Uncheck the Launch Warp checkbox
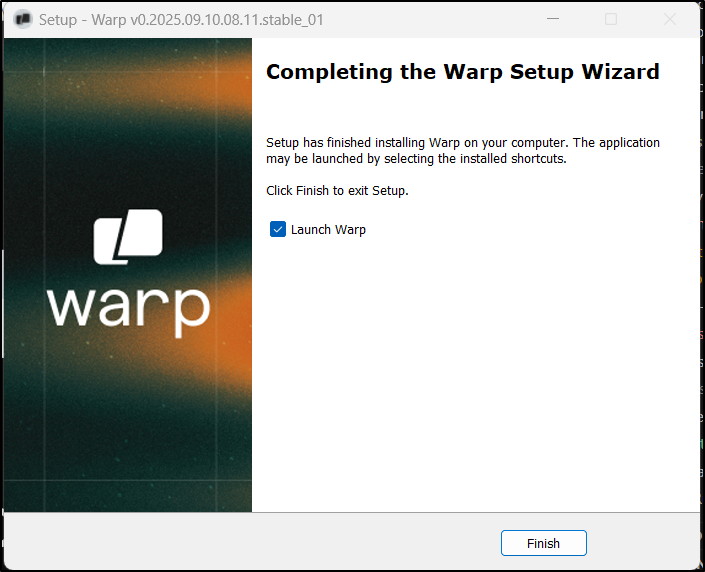 [x=277, y=229]
